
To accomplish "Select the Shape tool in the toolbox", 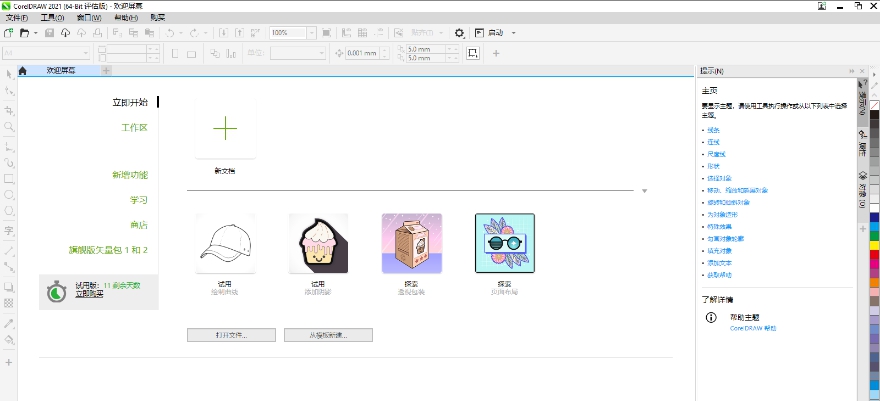I will coord(9,91).
